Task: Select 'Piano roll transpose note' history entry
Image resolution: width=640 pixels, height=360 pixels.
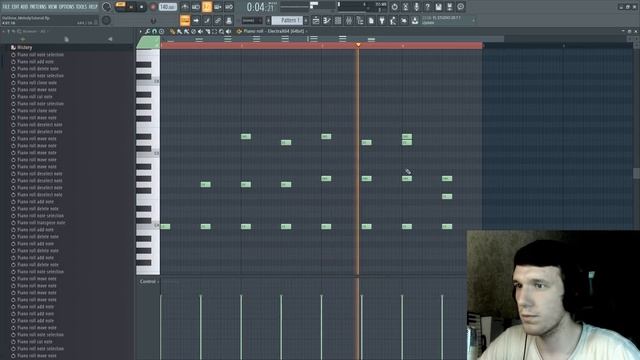Action: tap(41, 222)
